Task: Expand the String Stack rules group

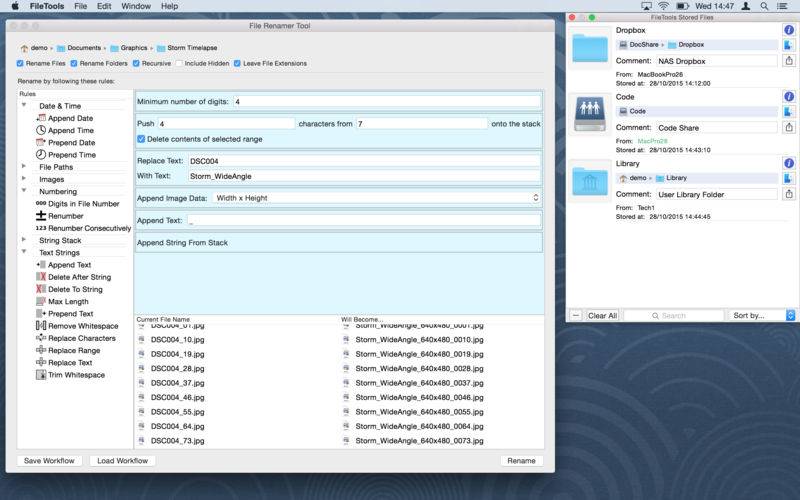Action: point(23,239)
